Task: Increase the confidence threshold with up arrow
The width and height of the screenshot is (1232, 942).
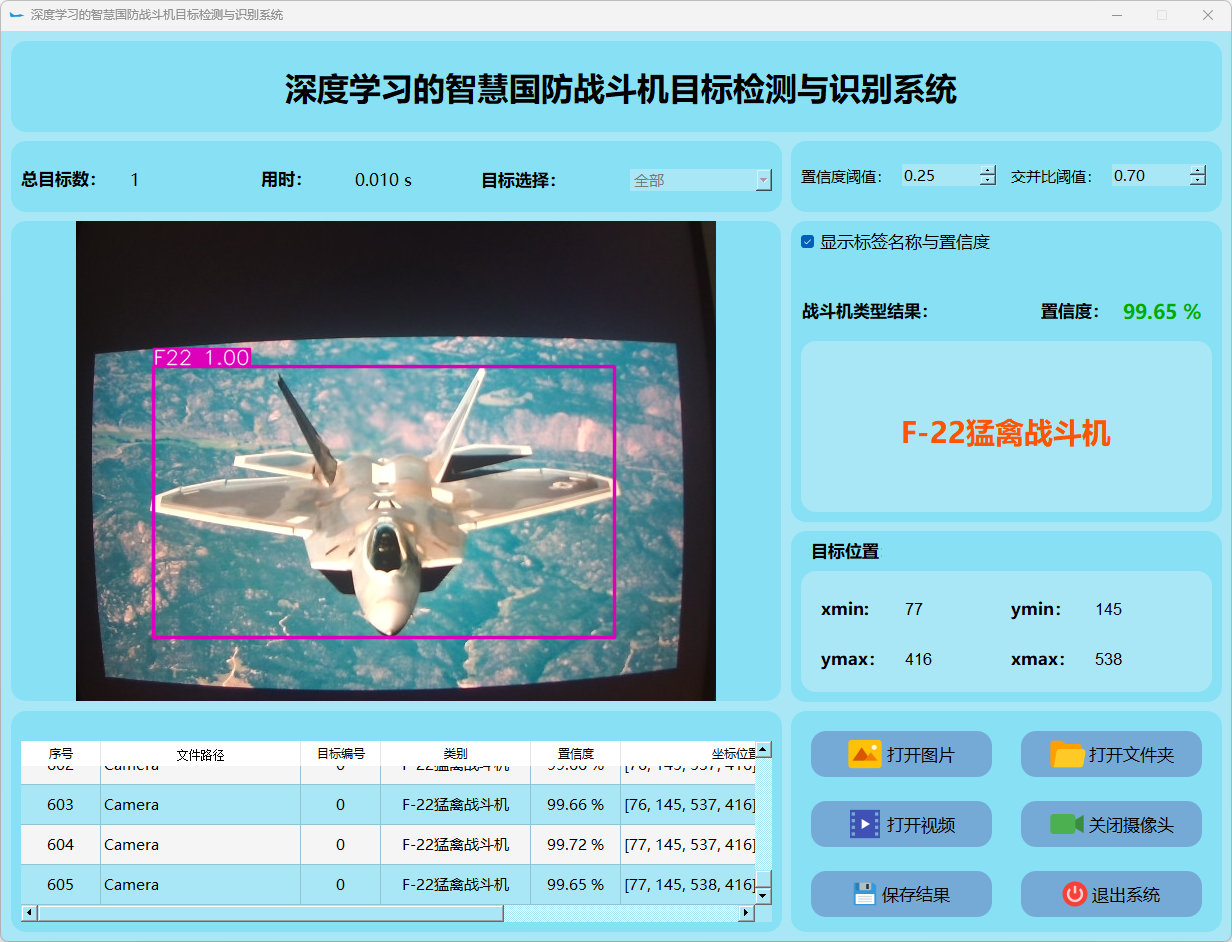Action: tap(988, 170)
